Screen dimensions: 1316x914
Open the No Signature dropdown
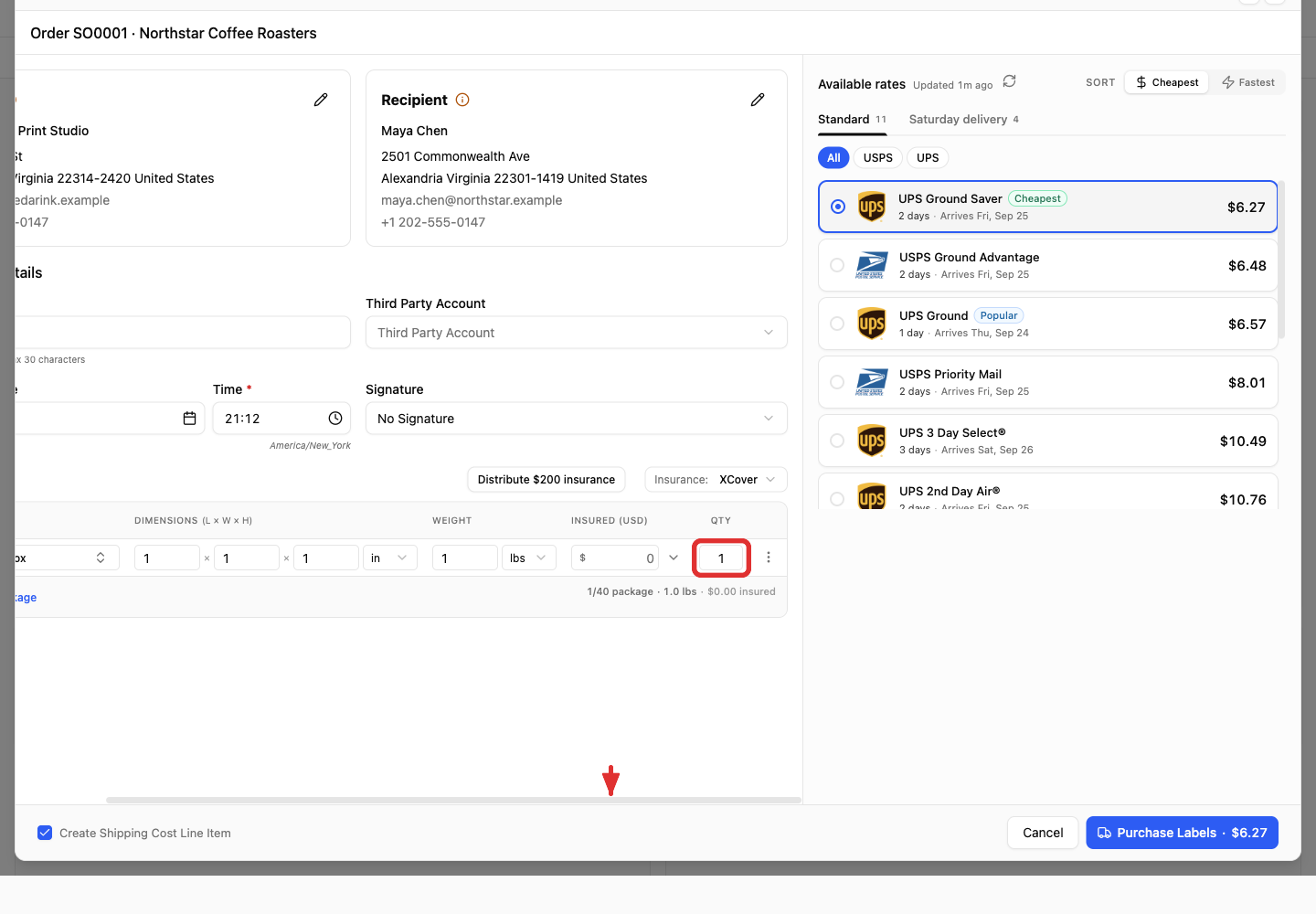click(577, 419)
